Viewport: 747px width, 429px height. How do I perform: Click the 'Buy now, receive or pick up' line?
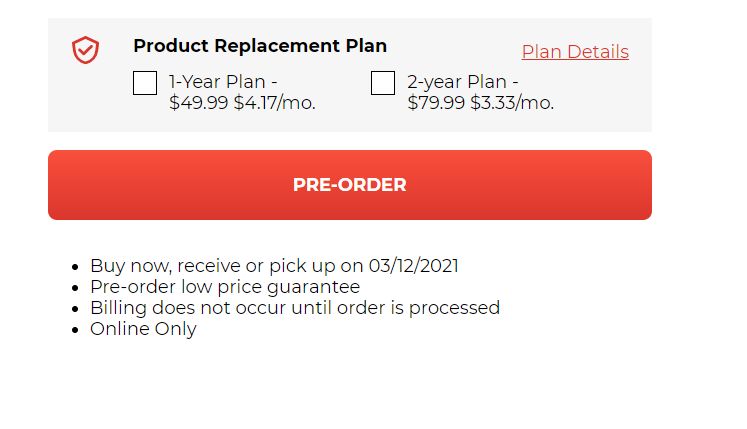[x=274, y=266]
